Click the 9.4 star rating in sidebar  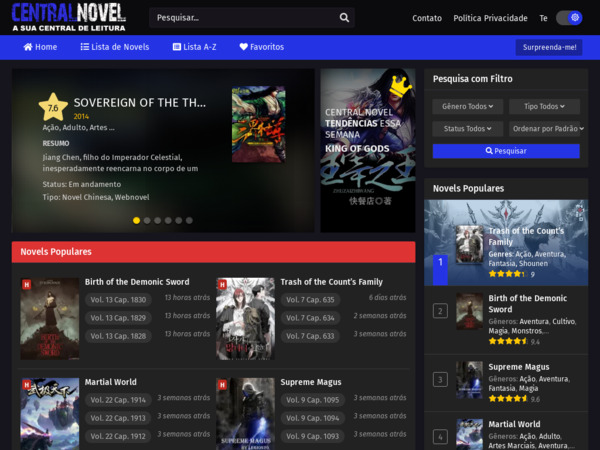click(514, 341)
